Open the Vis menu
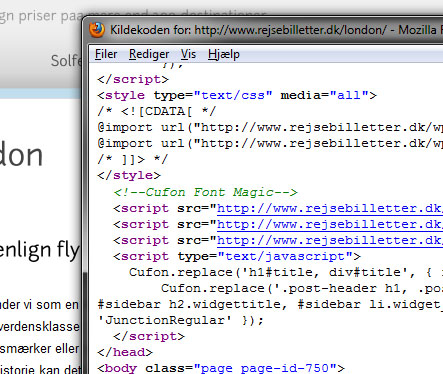 point(188,54)
